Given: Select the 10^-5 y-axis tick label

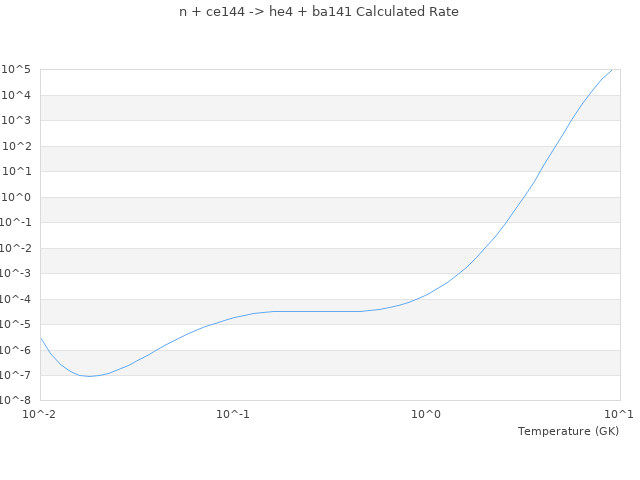Looking at the screenshot, I should point(15,325).
